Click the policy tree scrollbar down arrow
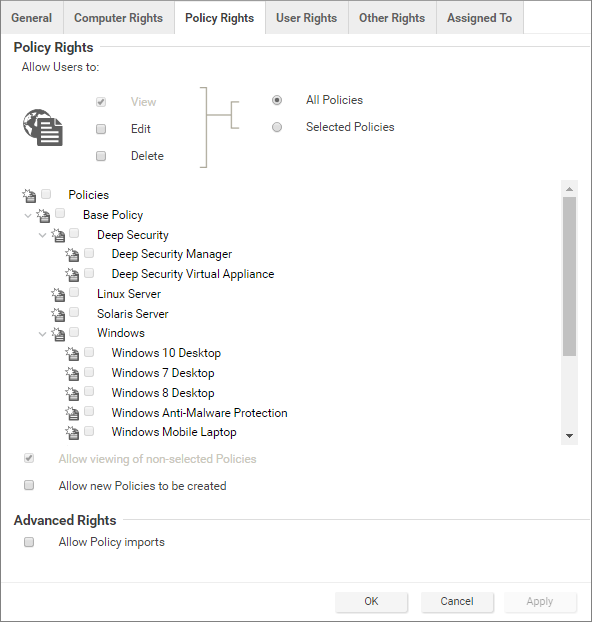This screenshot has width=592, height=622. click(569, 436)
